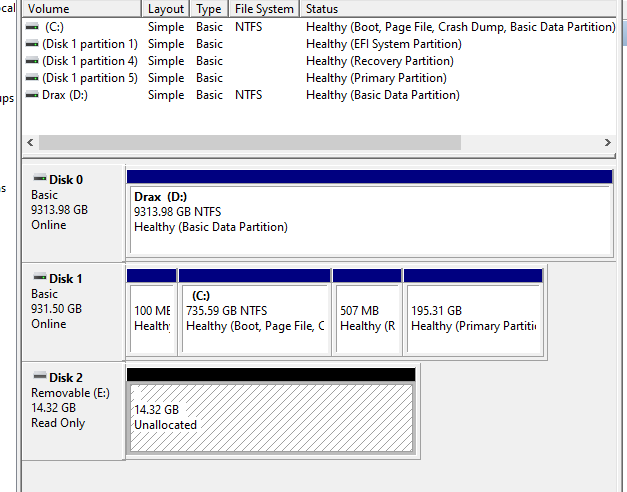Select the 195.31 GB Primary Partition block

(x=473, y=312)
